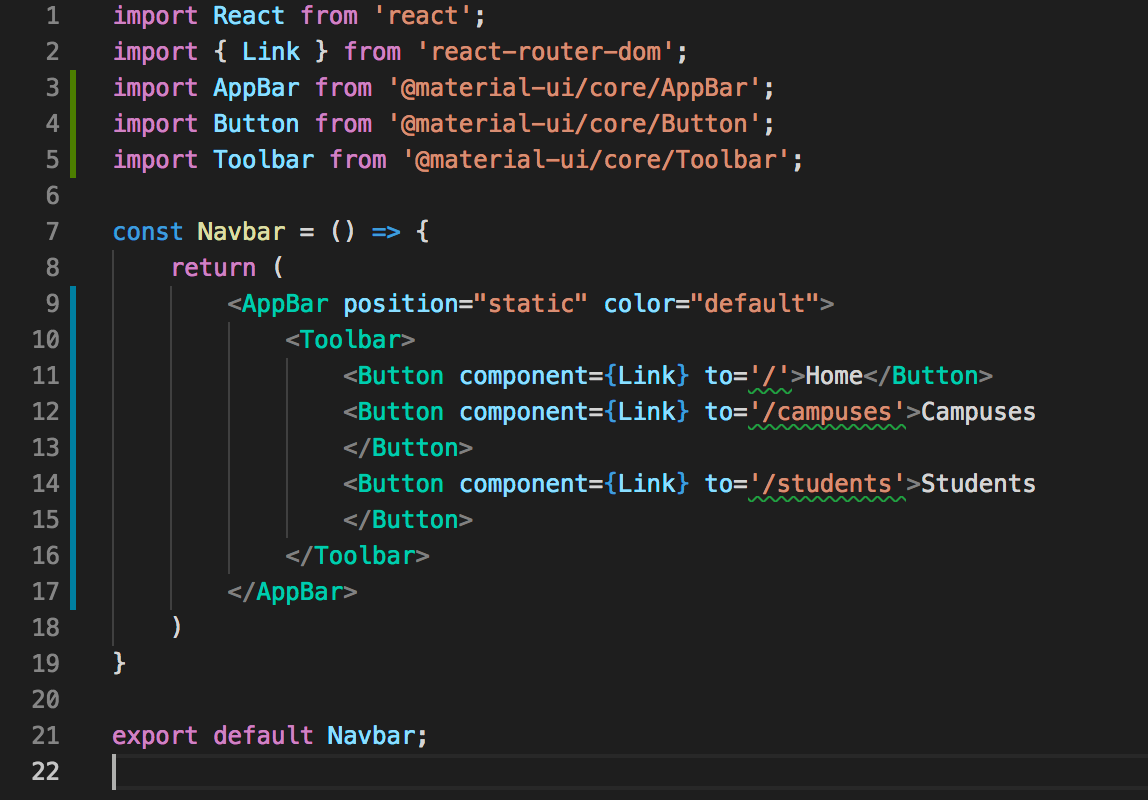The image size is (1148, 800).
Task: Click the opening <Toolbar> tag on line 10
Action: point(351,339)
